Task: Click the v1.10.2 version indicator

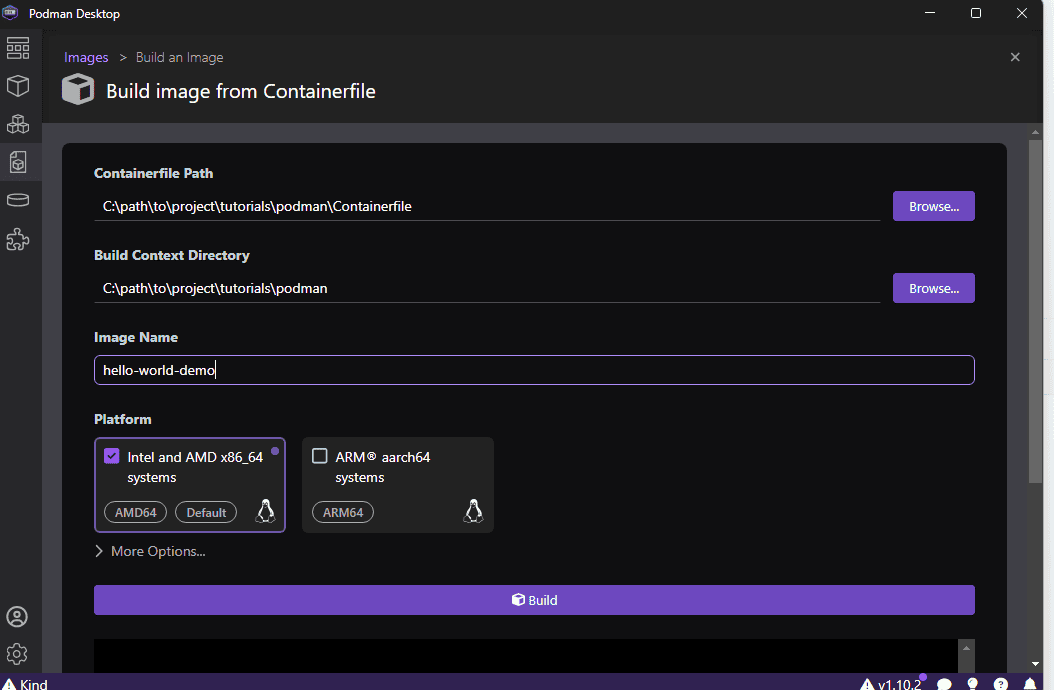Action: click(898, 684)
